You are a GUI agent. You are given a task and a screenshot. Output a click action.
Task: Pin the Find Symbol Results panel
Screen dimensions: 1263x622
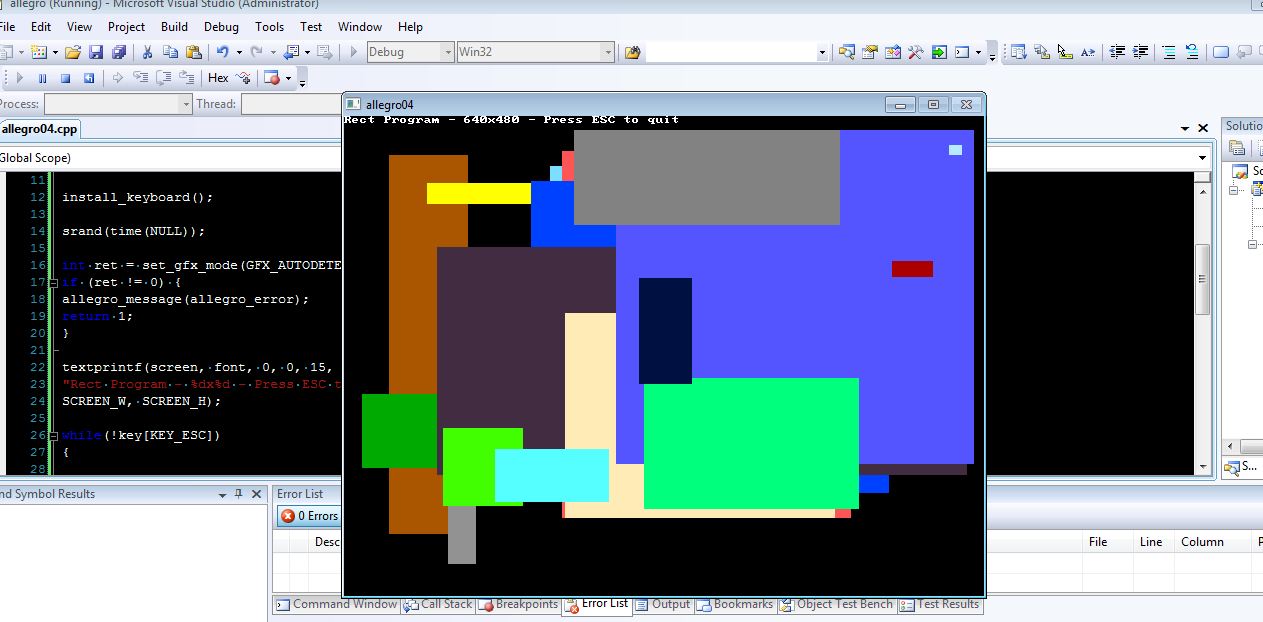point(239,493)
